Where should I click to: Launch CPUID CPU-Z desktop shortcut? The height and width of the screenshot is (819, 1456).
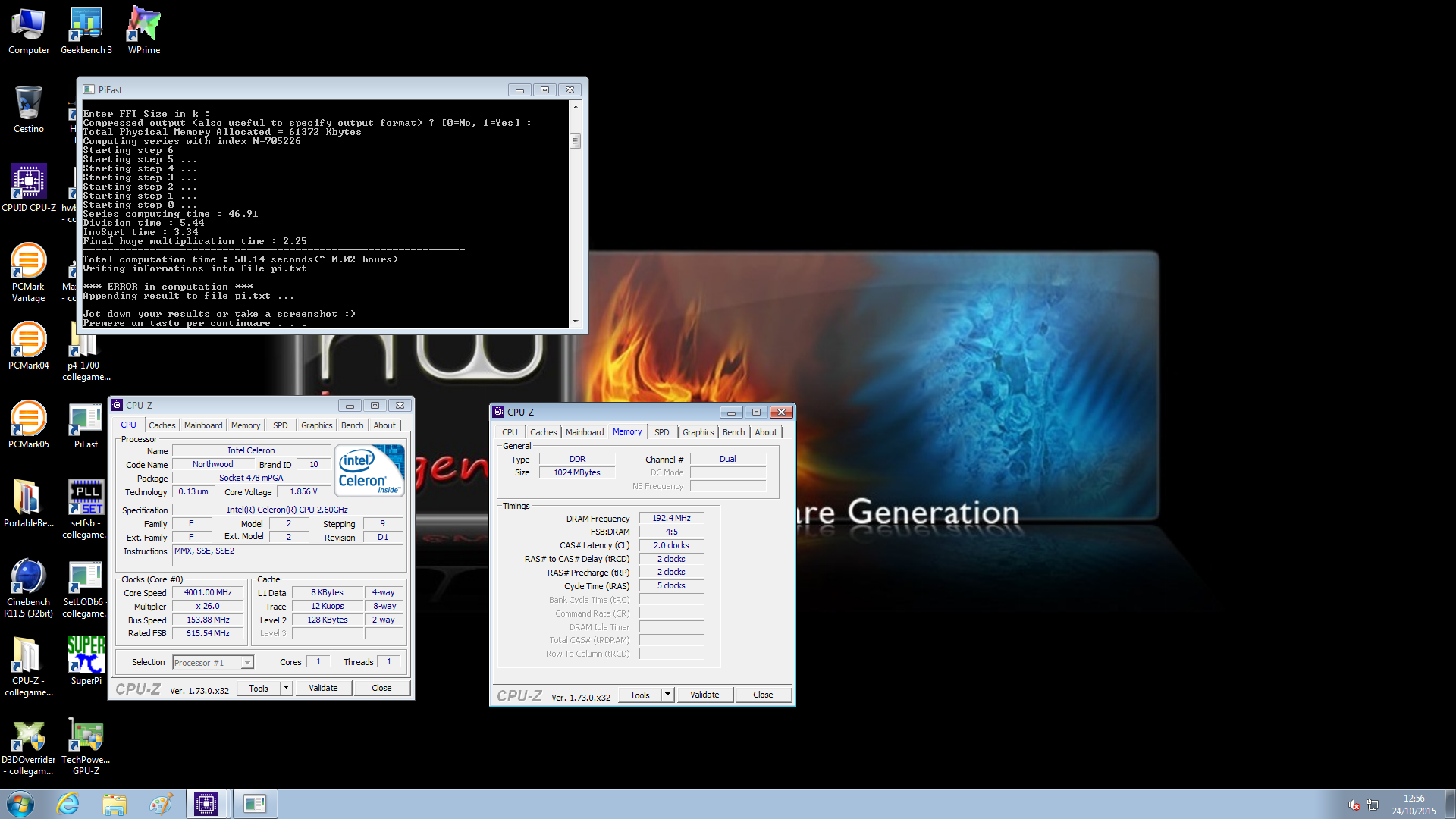(29, 188)
